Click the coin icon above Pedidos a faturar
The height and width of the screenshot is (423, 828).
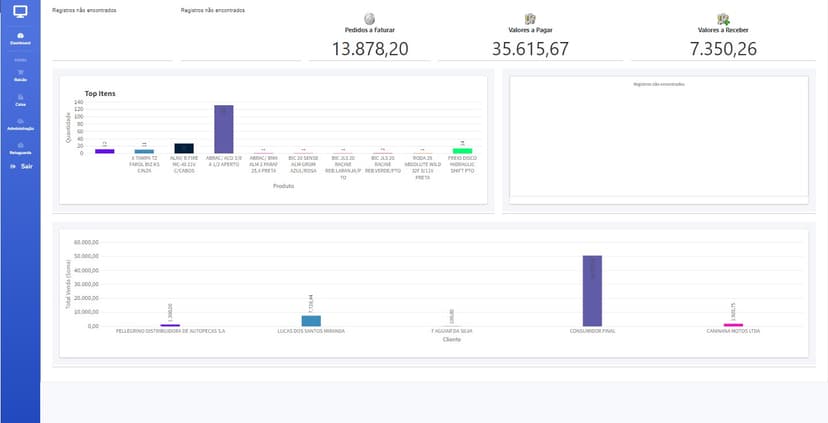tap(369, 19)
